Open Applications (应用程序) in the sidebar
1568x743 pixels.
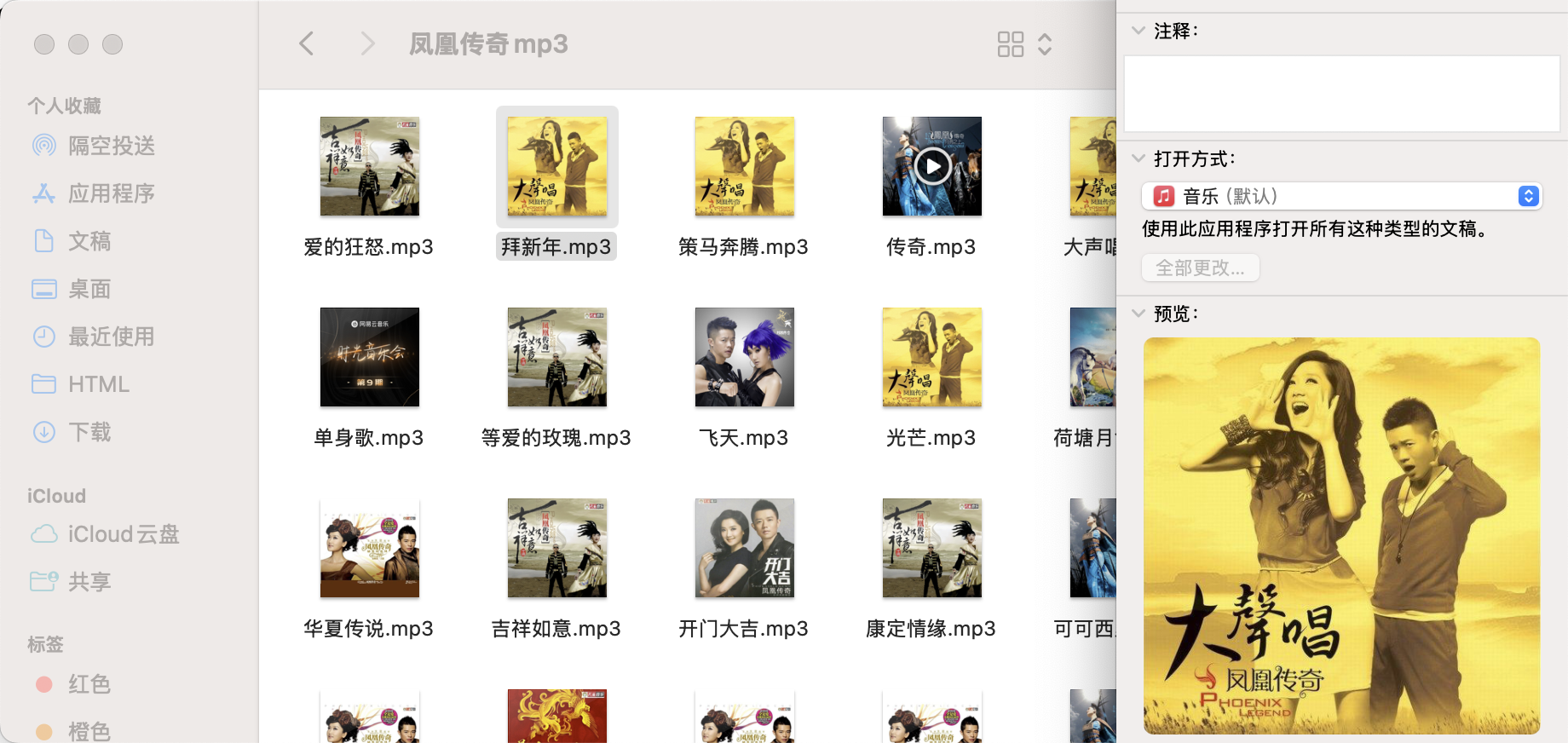(94, 193)
